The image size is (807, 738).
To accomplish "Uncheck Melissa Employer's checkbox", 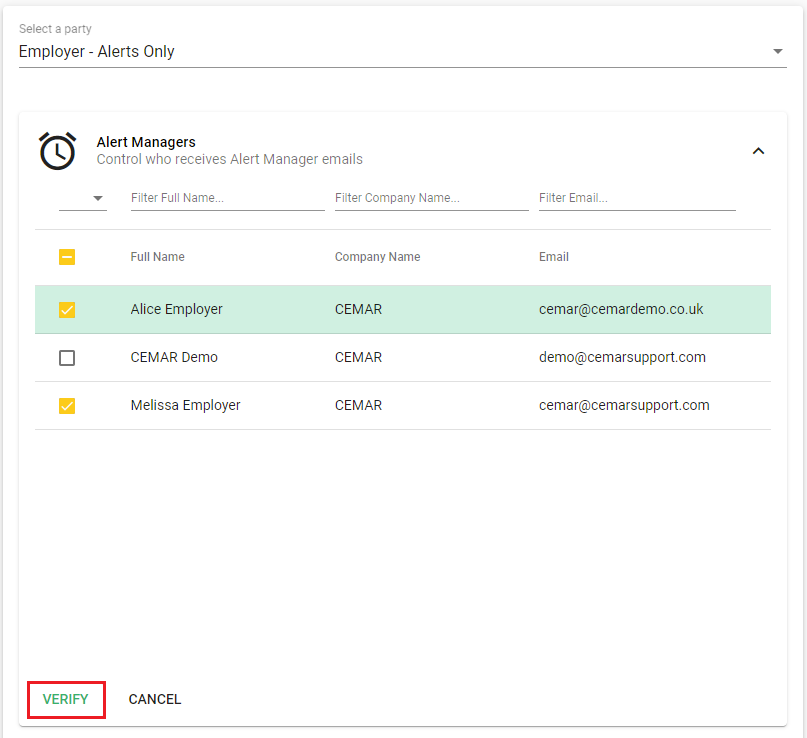I will (x=67, y=406).
